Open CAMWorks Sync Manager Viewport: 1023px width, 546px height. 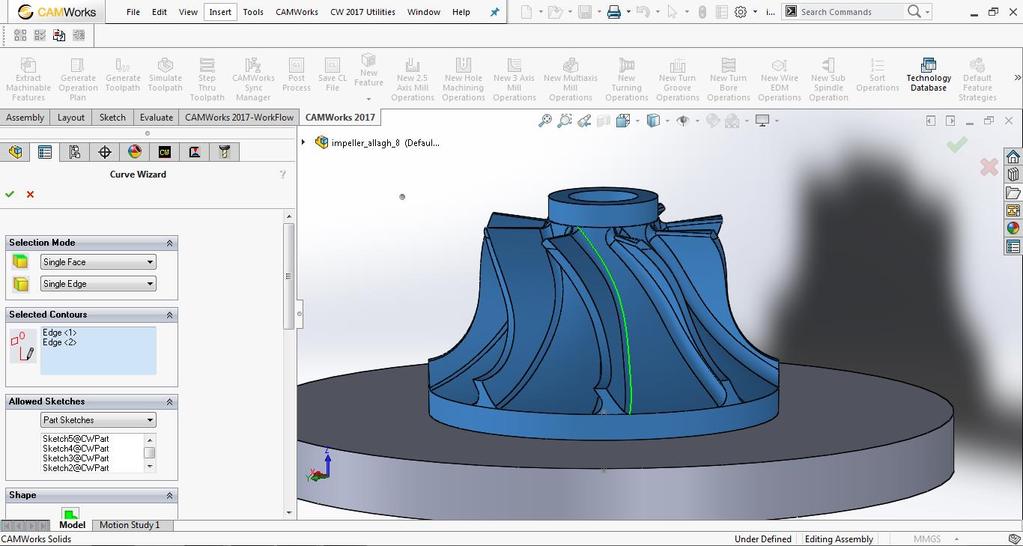253,78
